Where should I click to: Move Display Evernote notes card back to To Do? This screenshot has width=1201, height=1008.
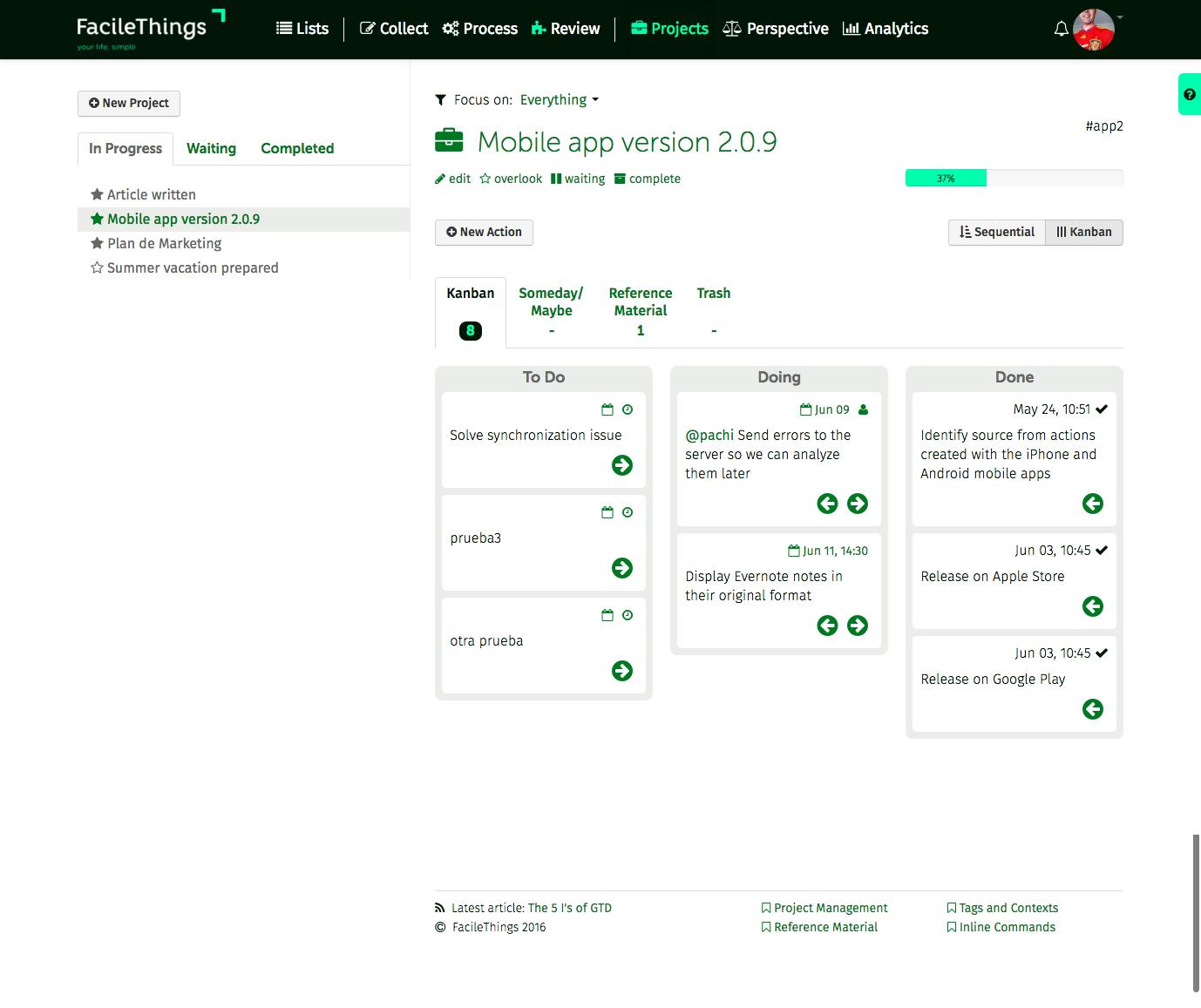(x=827, y=626)
